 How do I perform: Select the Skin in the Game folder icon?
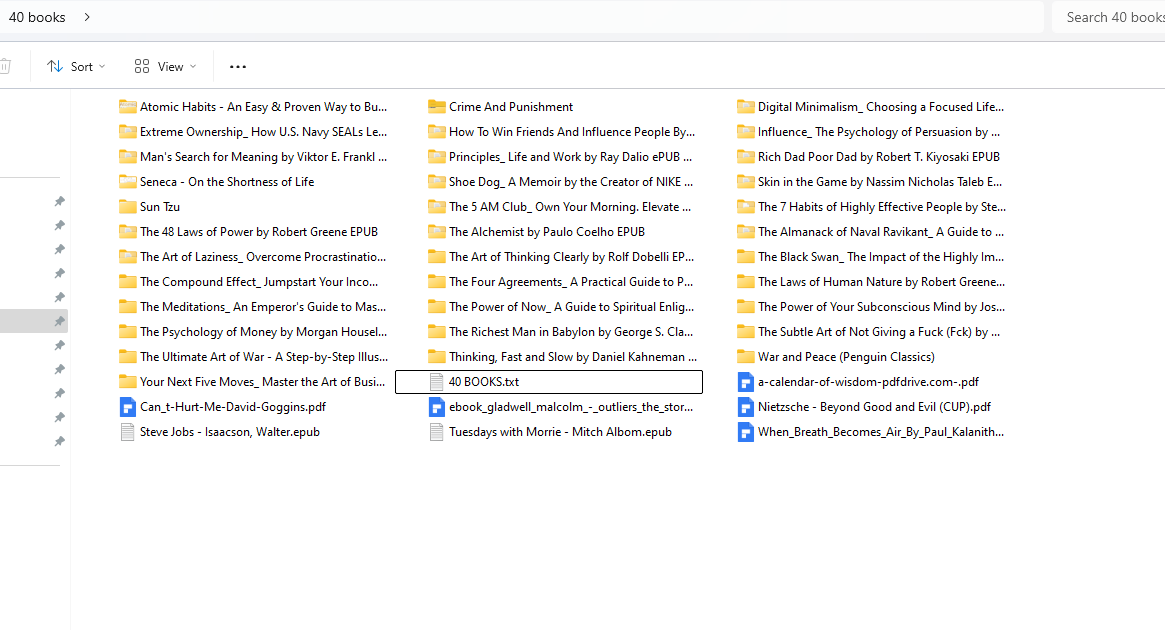746,182
